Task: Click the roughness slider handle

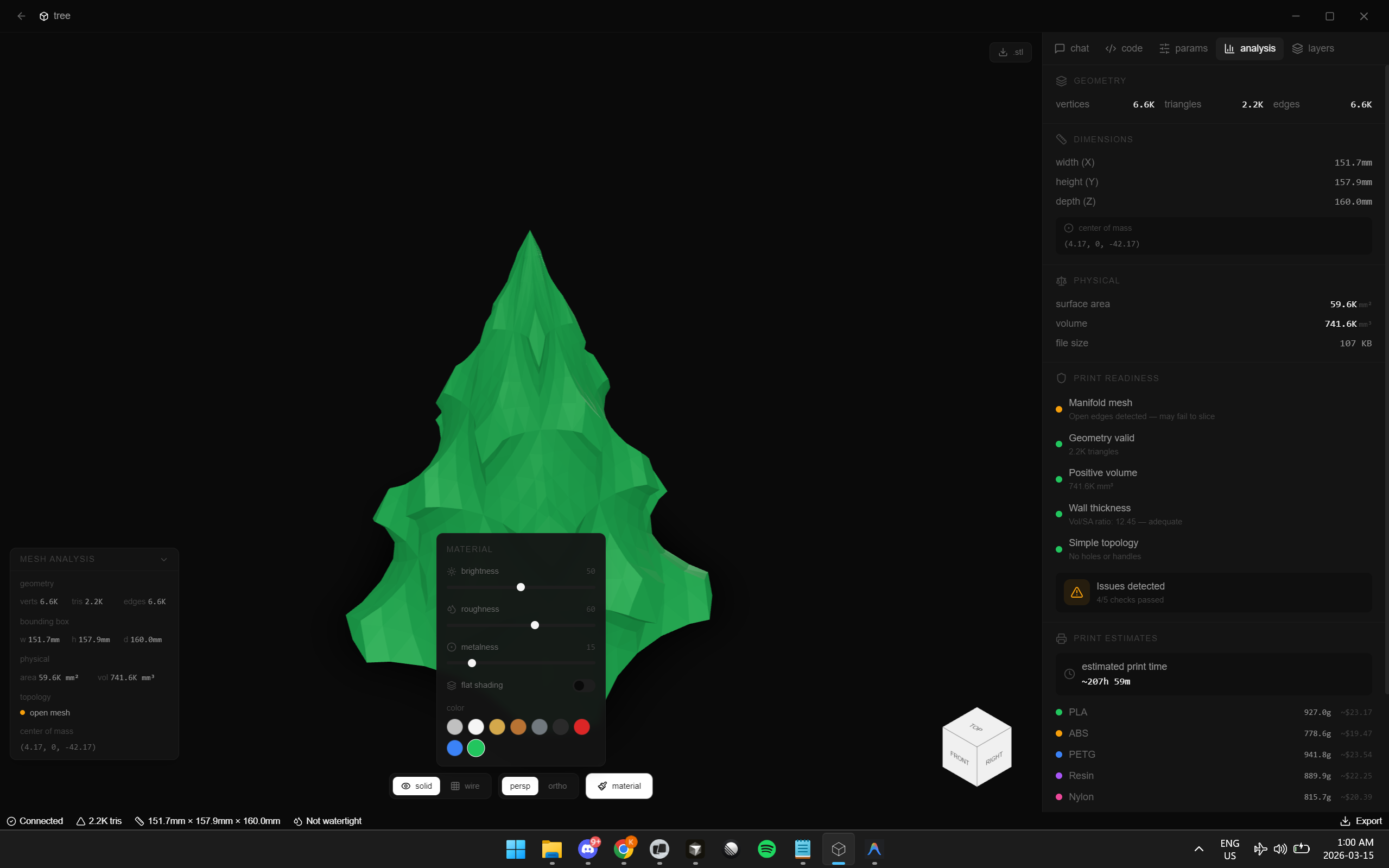Action: click(534, 625)
